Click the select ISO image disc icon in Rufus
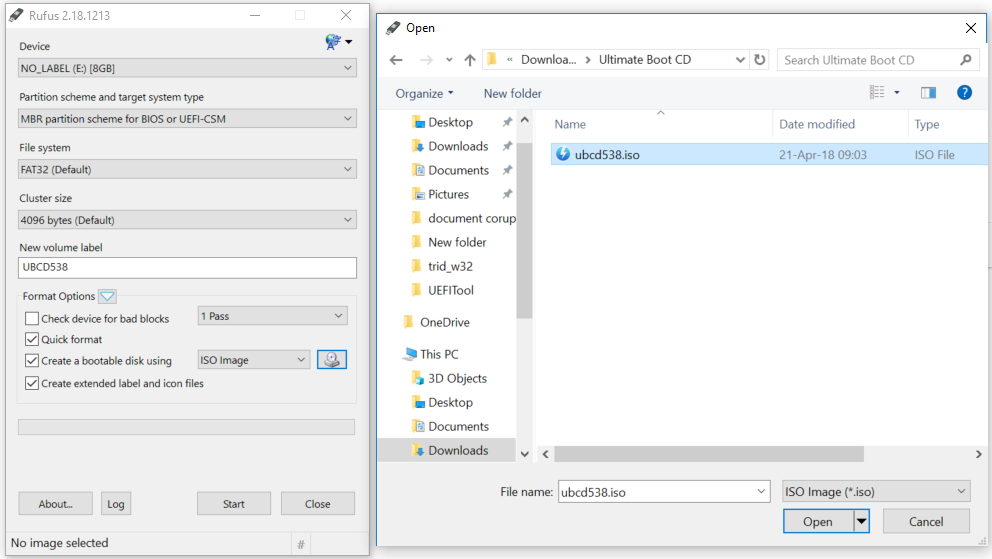This screenshot has width=992, height=559. (332, 360)
